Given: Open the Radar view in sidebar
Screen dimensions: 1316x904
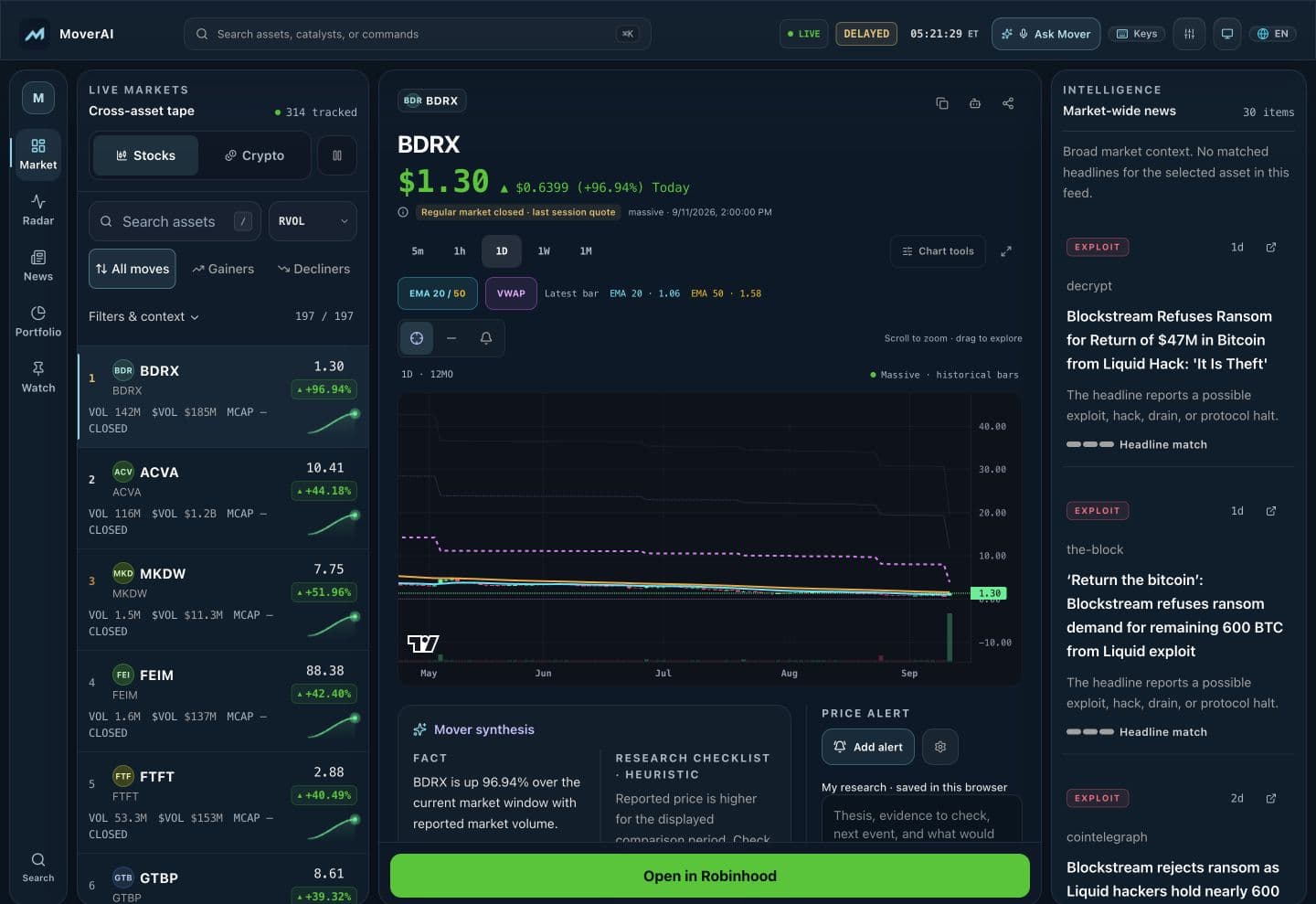Looking at the screenshot, I should (37, 210).
